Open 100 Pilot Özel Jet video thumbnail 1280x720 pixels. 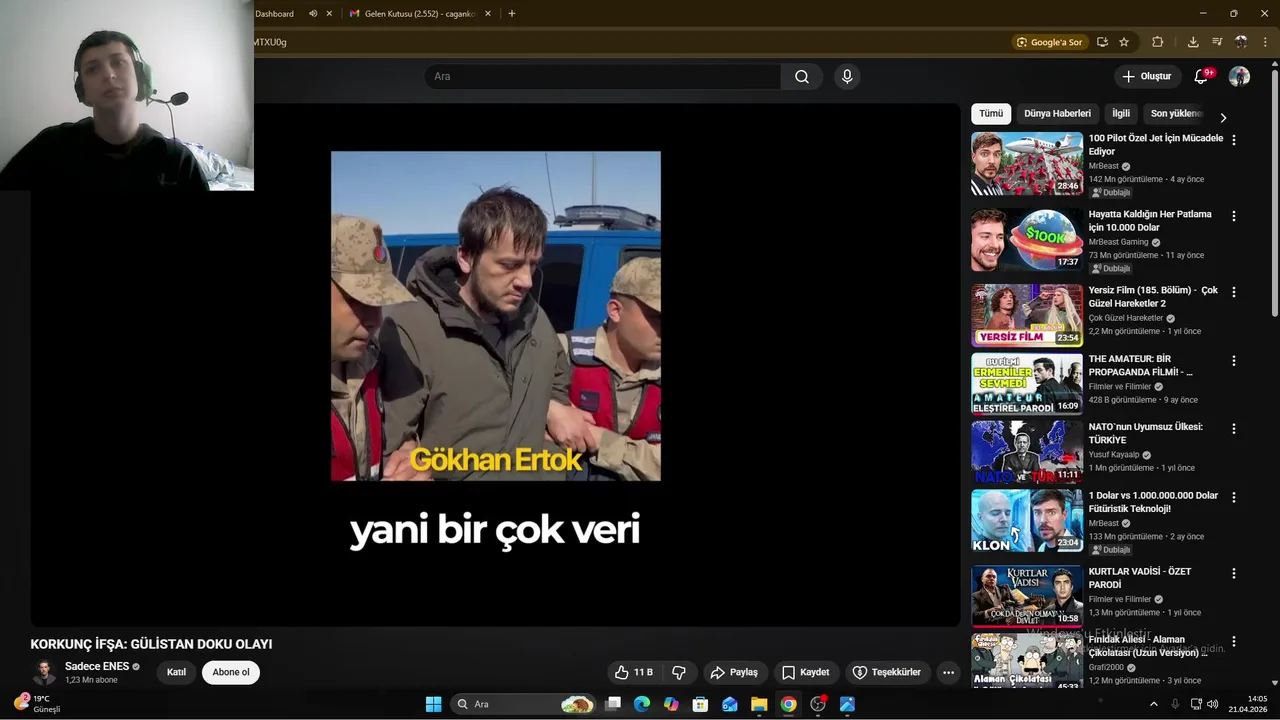[1027, 164]
